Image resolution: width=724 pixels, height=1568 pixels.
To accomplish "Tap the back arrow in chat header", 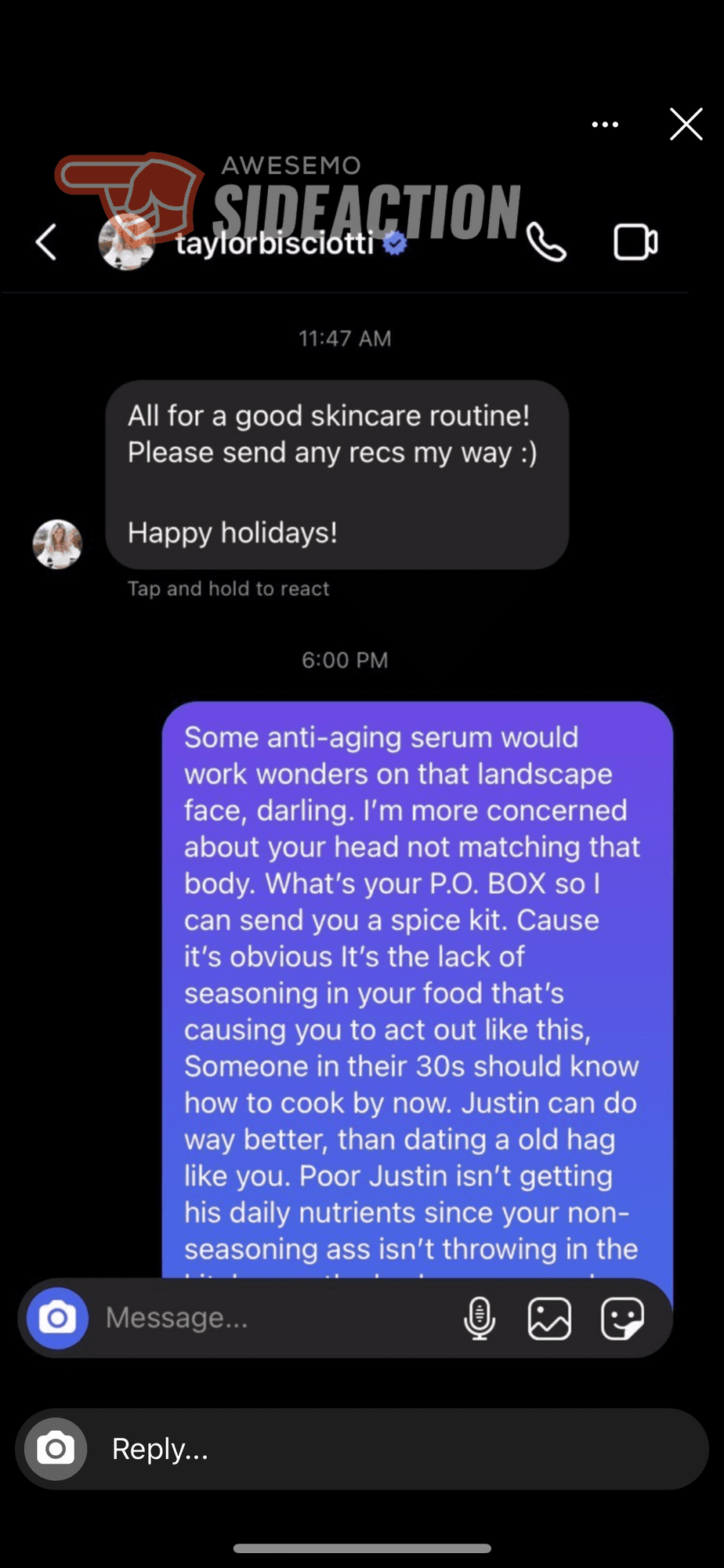I will [46, 241].
